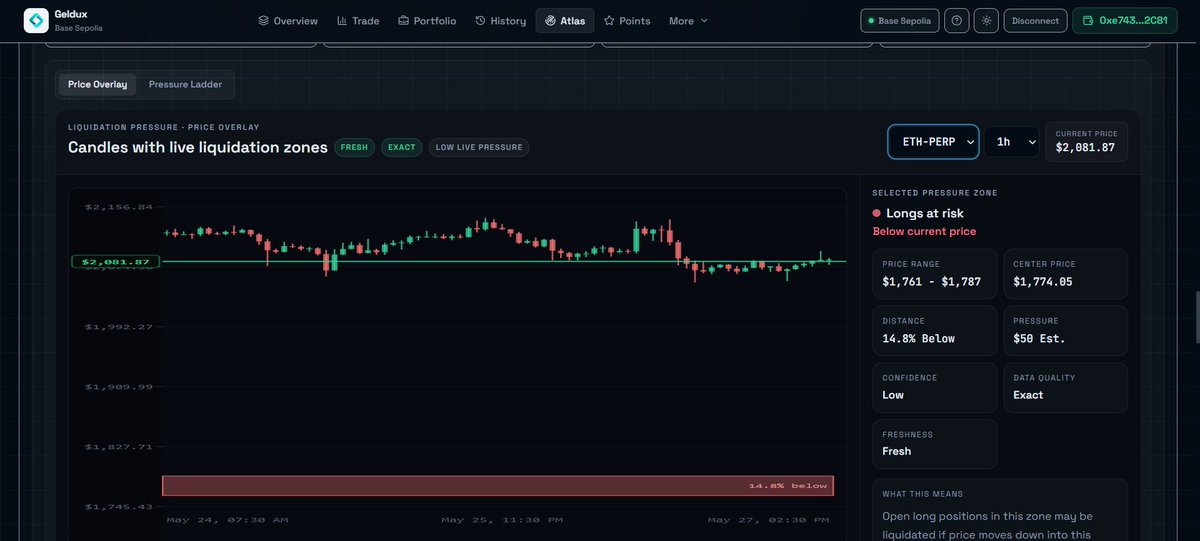Click the May 25, 11:30 PM time label

502,520
